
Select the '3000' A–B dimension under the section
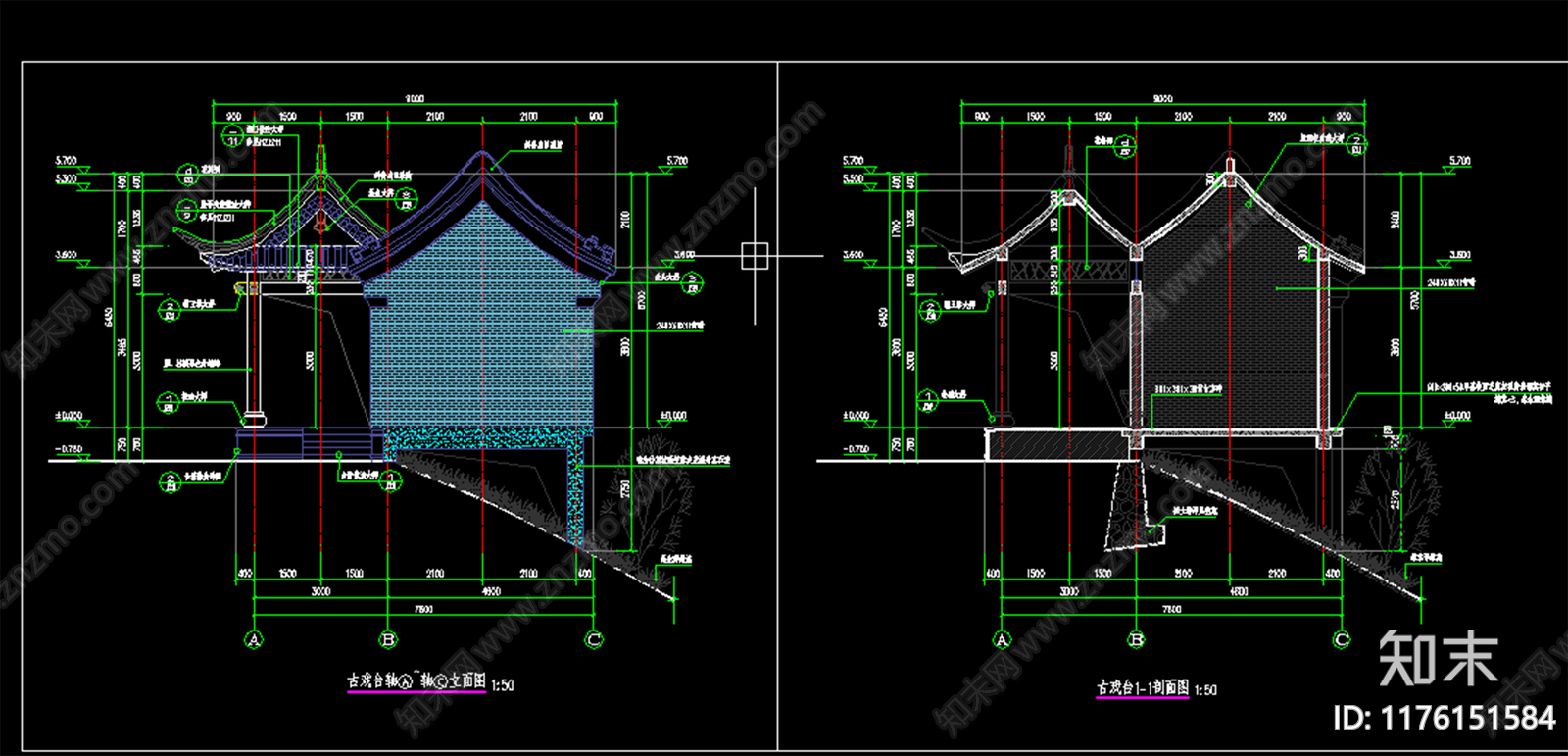coord(1069,591)
